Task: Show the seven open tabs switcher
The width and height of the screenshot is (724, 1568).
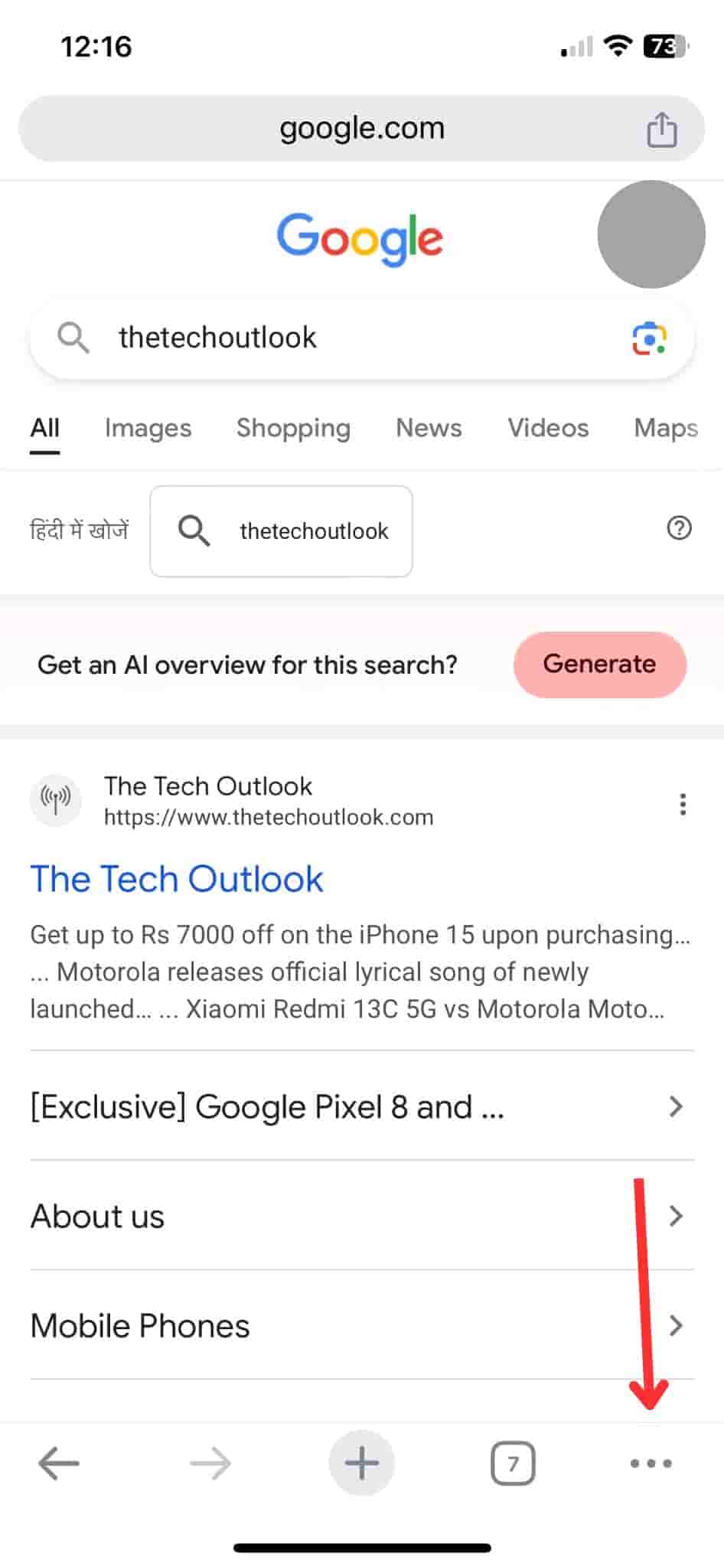Action: (512, 1463)
